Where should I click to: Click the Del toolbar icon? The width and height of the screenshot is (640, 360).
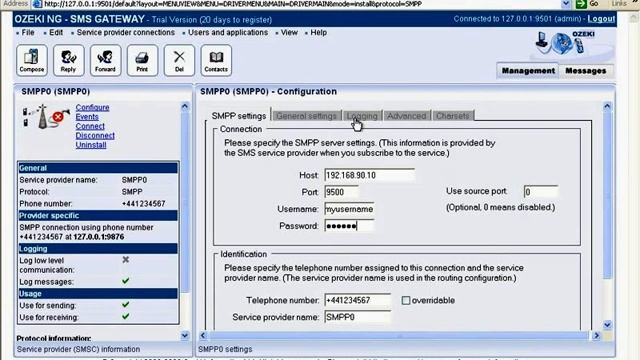179,60
